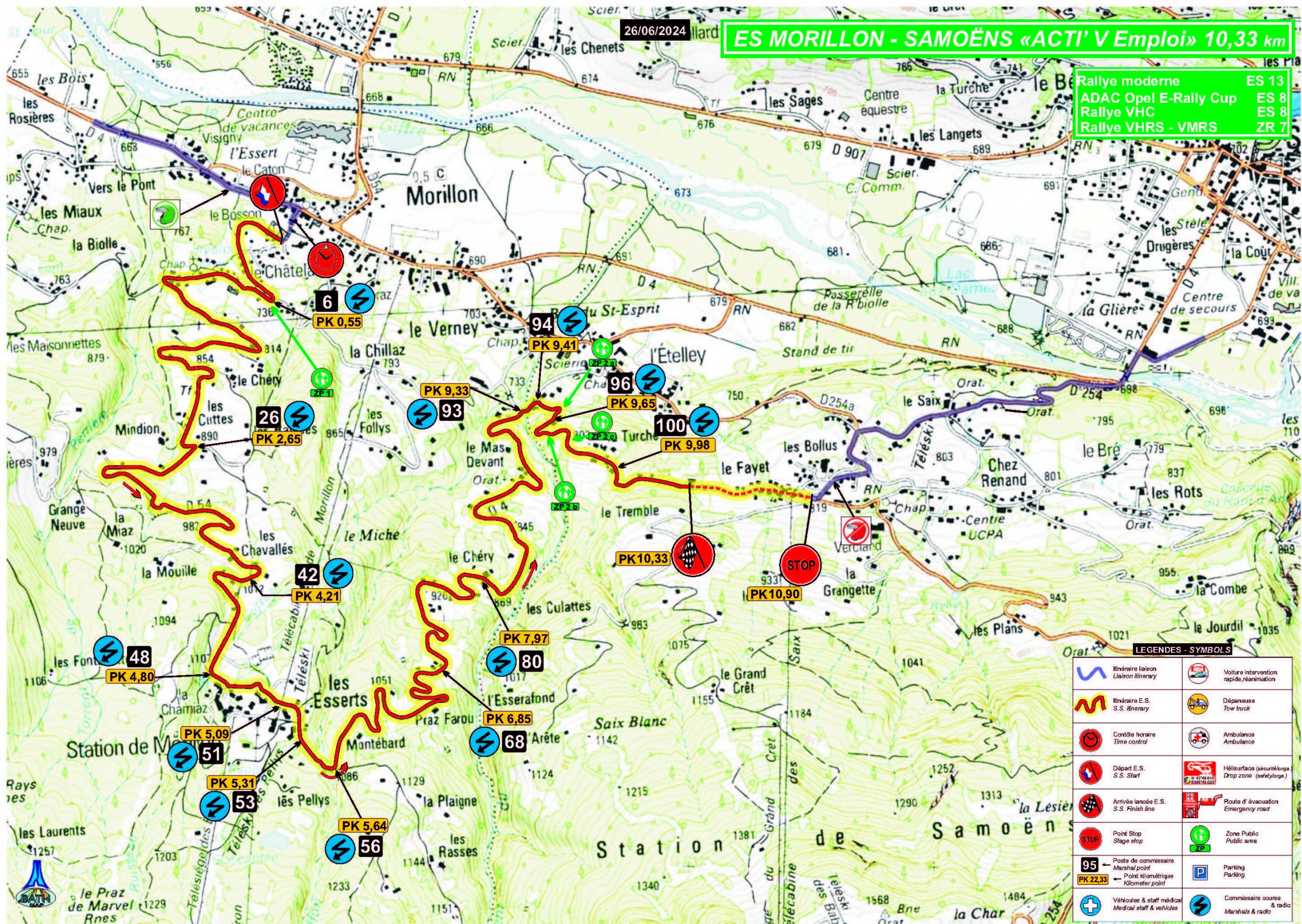
Task: Click the PK 2,65 kilometre label
Action: pos(277,439)
